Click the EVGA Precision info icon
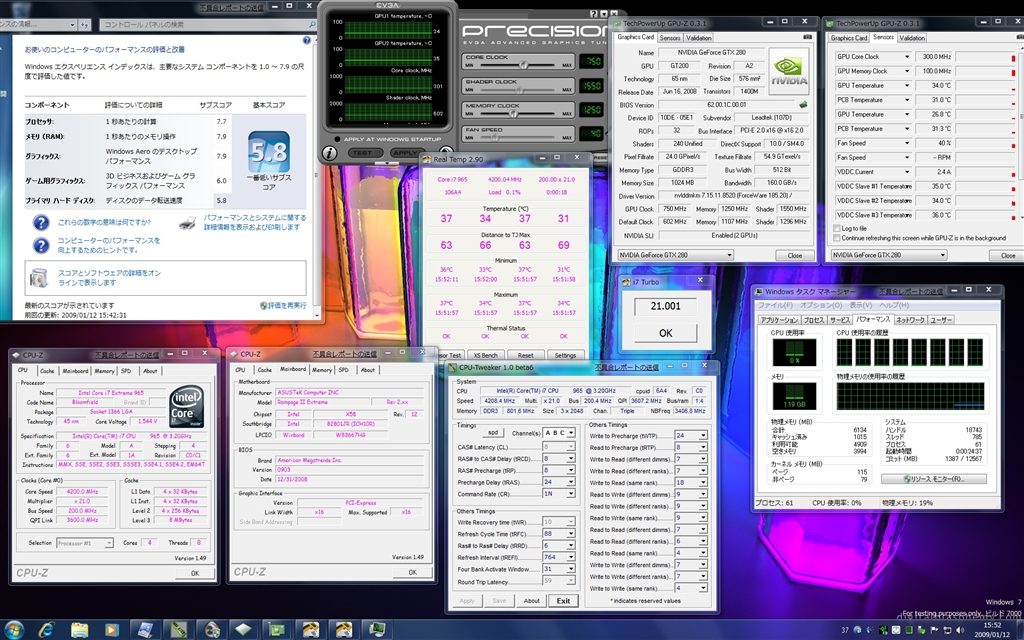The image size is (1024, 640). pos(330,153)
